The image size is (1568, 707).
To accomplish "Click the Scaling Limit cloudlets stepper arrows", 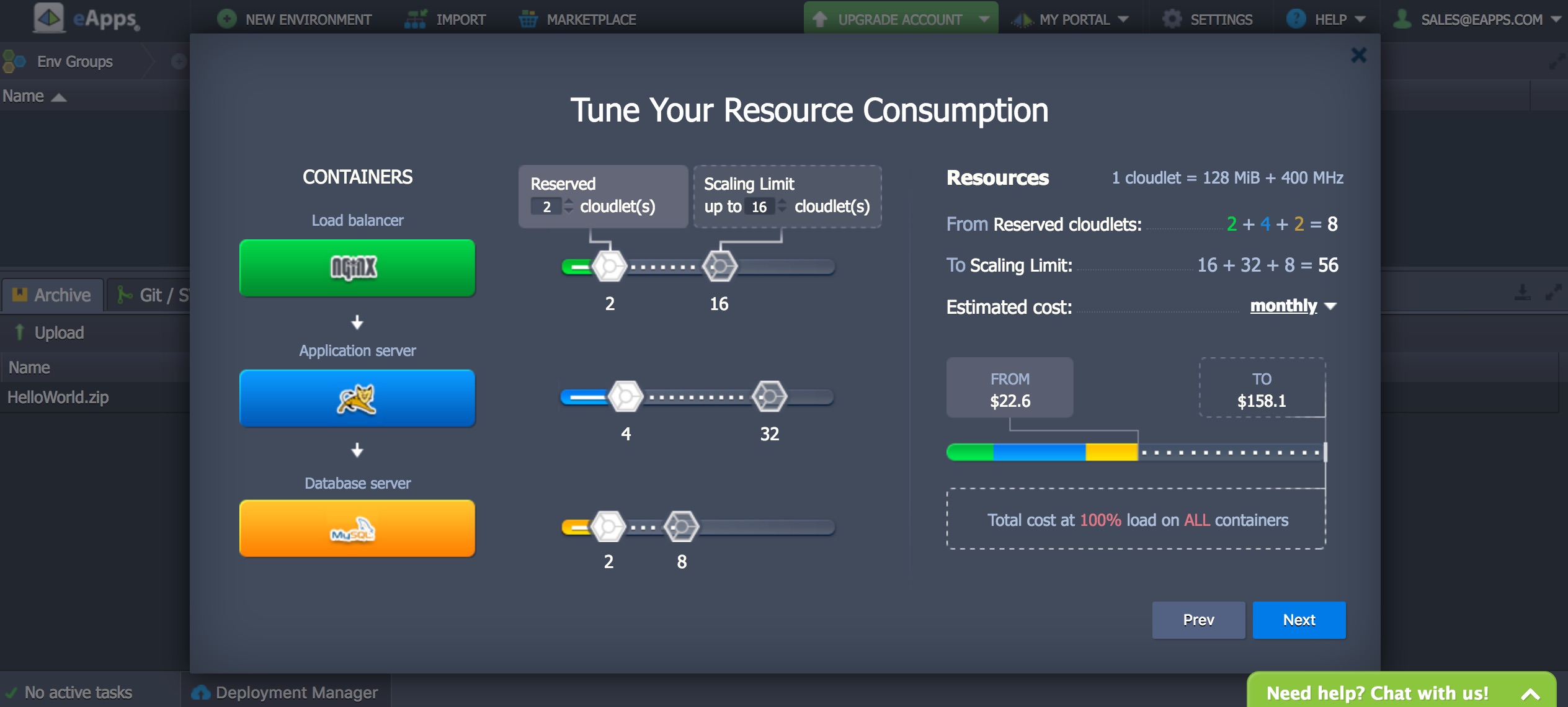I will [x=782, y=206].
